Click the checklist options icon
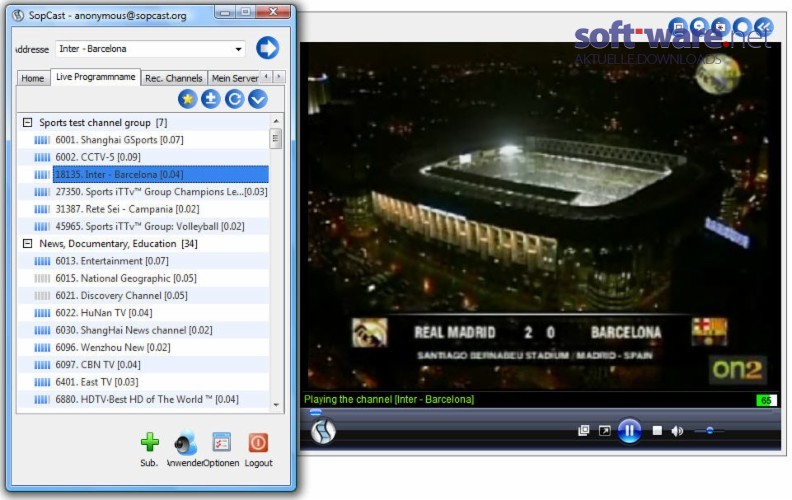 pyautogui.click(x=221, y=442)
